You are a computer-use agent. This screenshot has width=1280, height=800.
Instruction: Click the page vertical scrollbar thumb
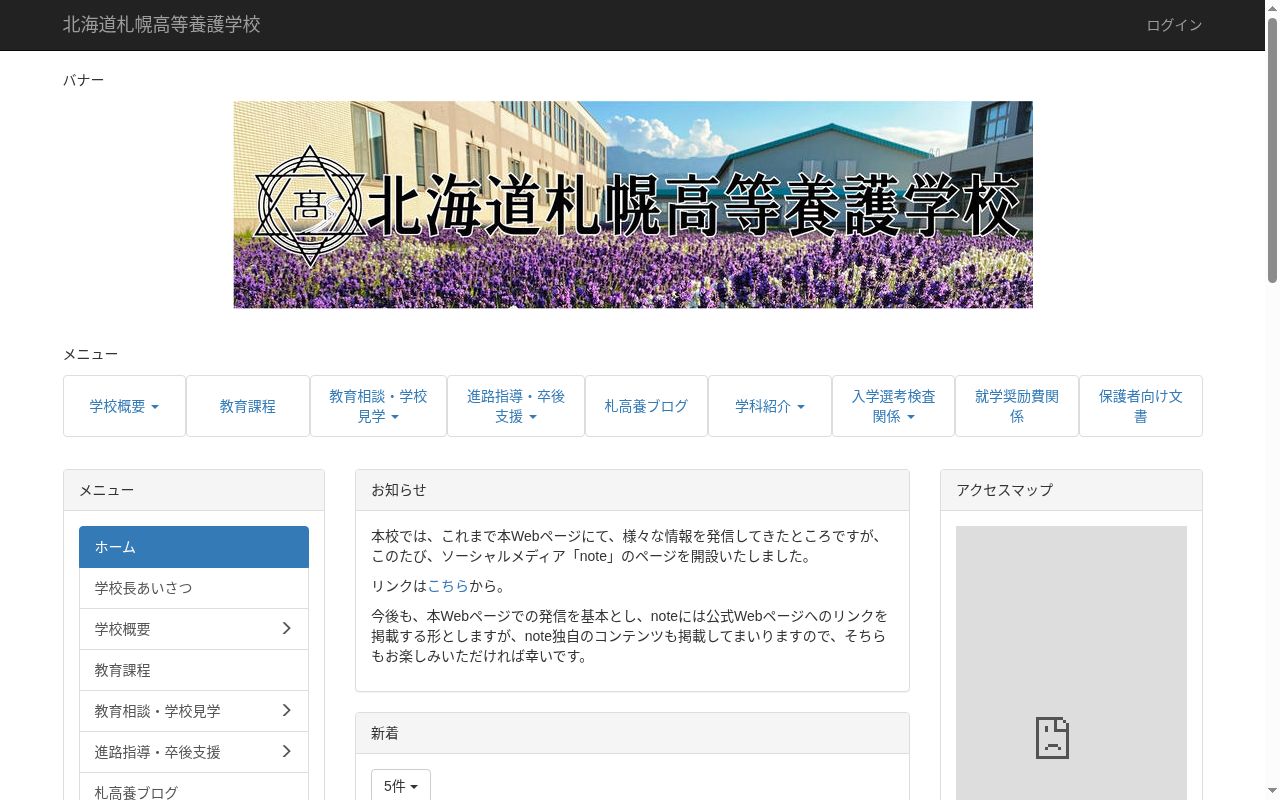tap(1272, 150)
